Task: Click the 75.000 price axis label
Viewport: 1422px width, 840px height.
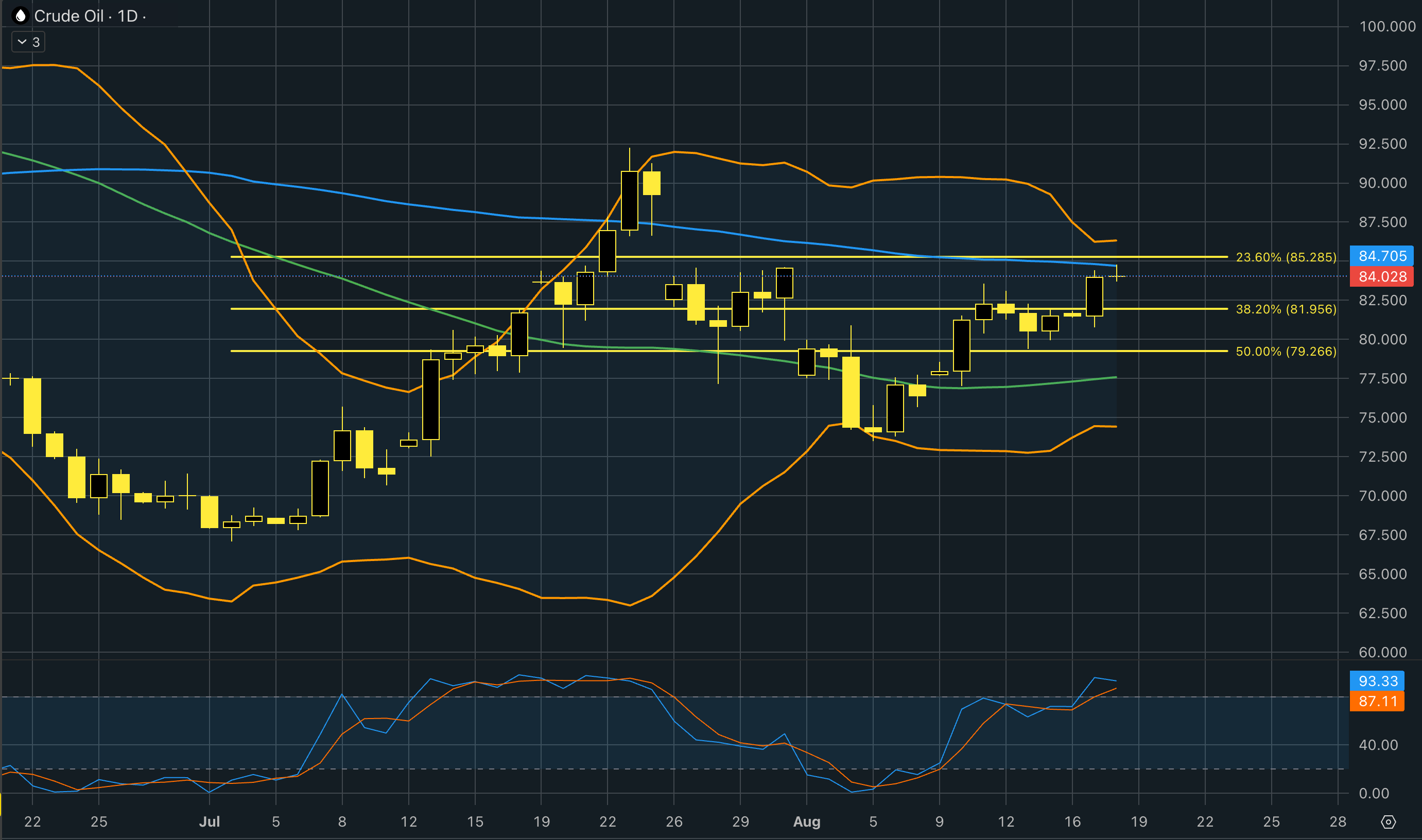Action: click(x=1383, y=417)
